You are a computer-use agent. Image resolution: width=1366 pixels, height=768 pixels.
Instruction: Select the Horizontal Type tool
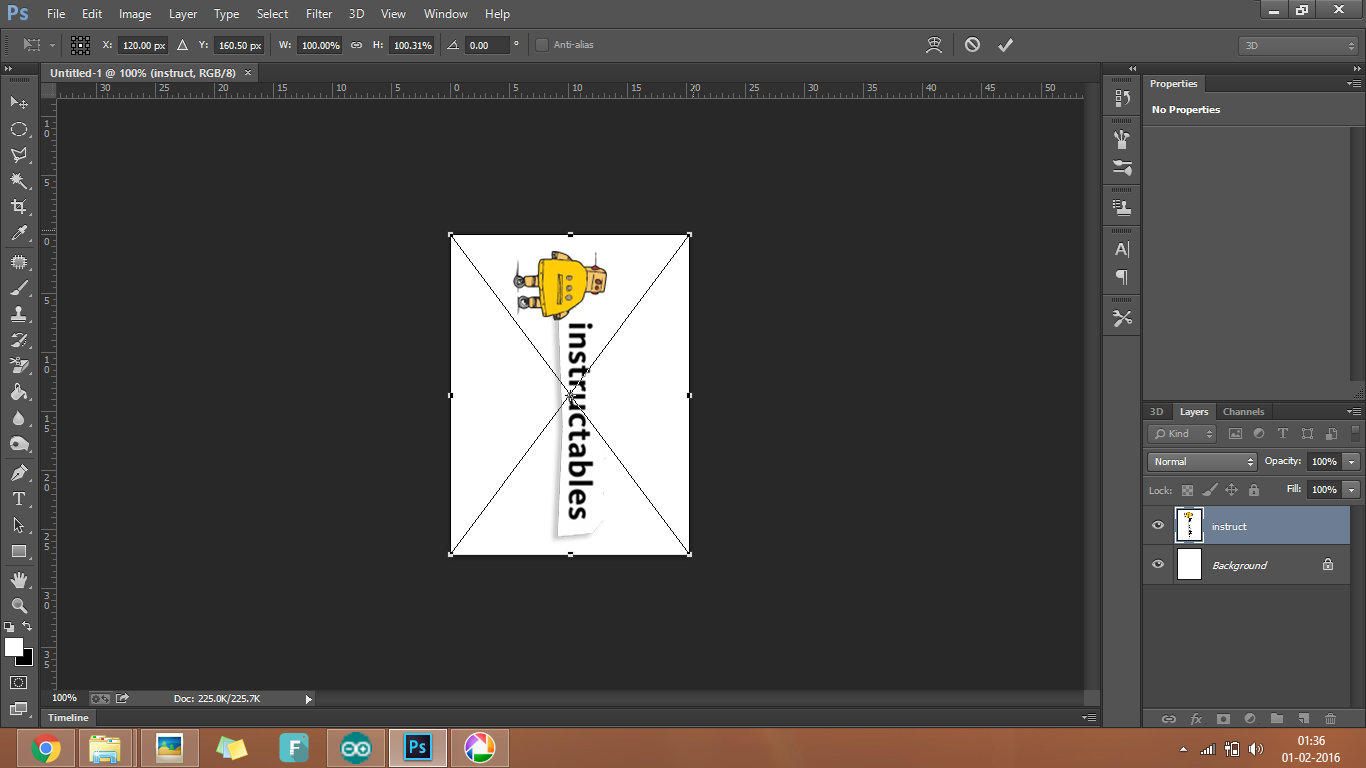pos(19,499)
